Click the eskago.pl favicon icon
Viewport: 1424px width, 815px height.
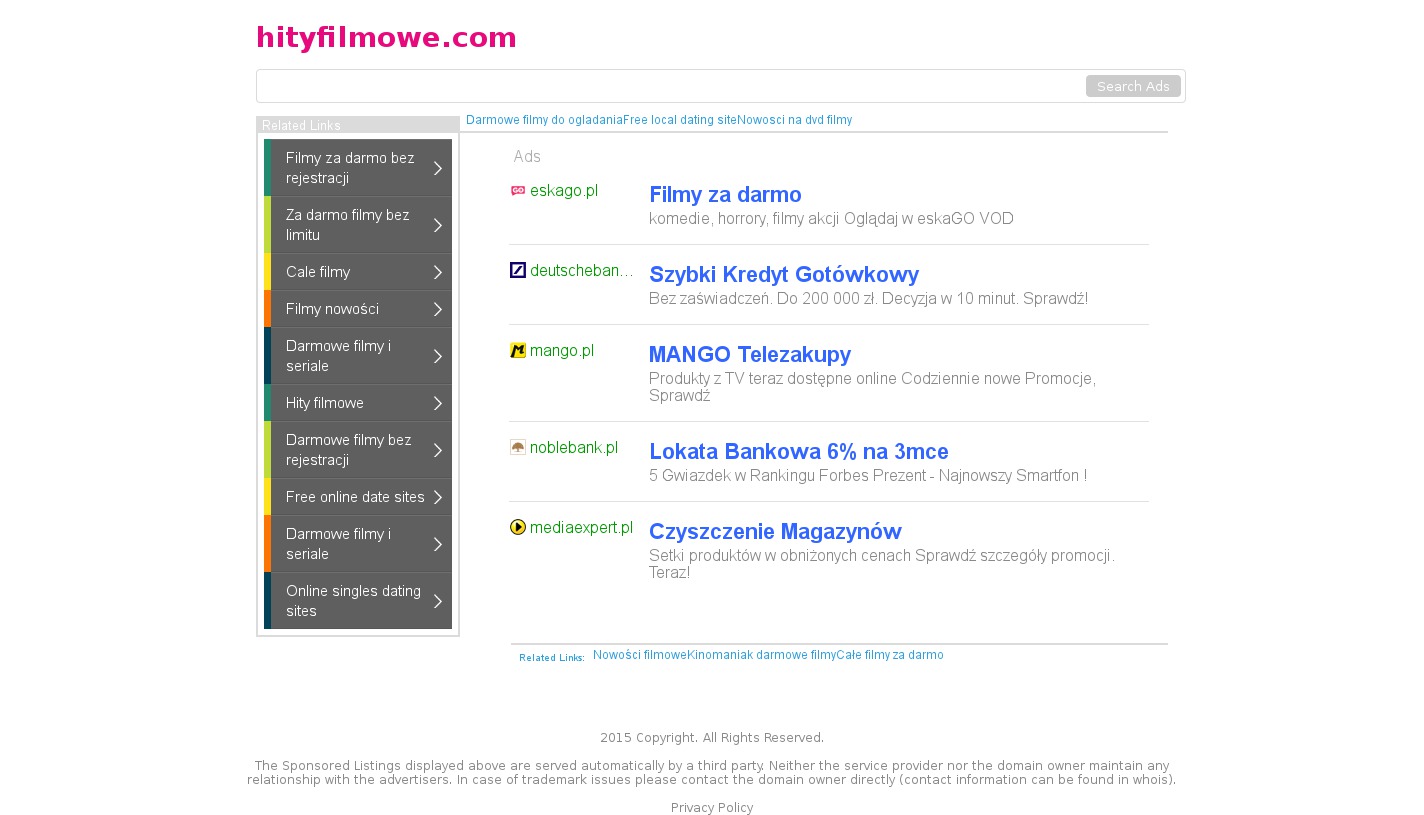(x=518, y=191)
